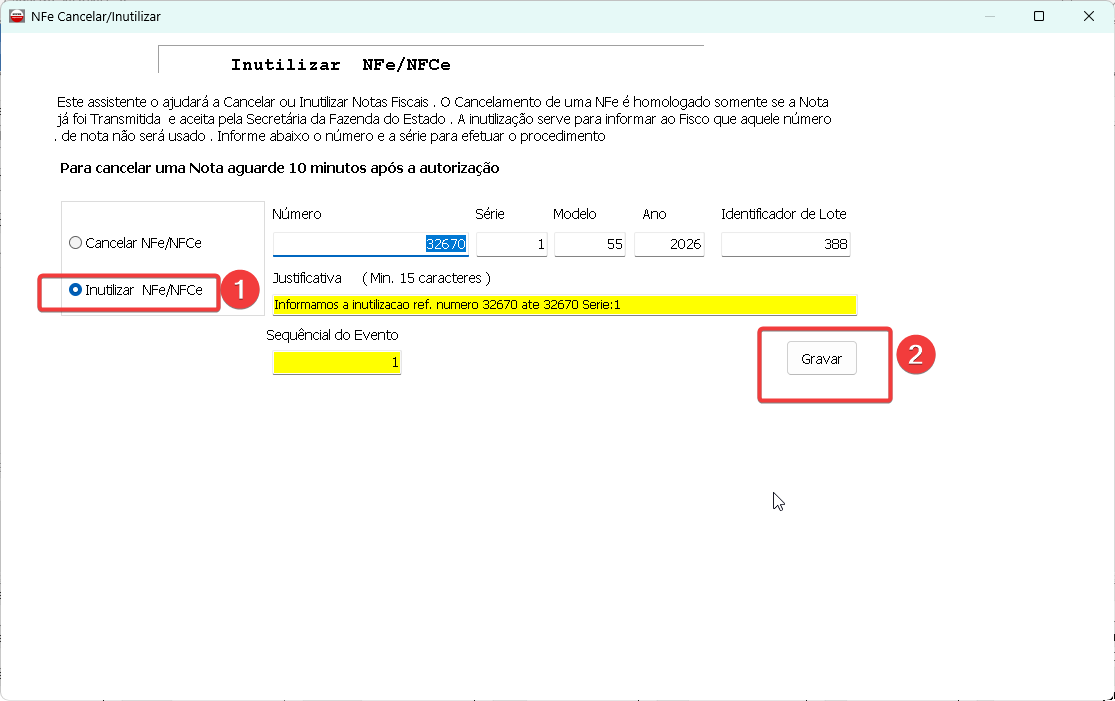This screenshot has height=701, width=1115.
Task: Click the yellow Sequência do Evento field
Action: (336, 363)
